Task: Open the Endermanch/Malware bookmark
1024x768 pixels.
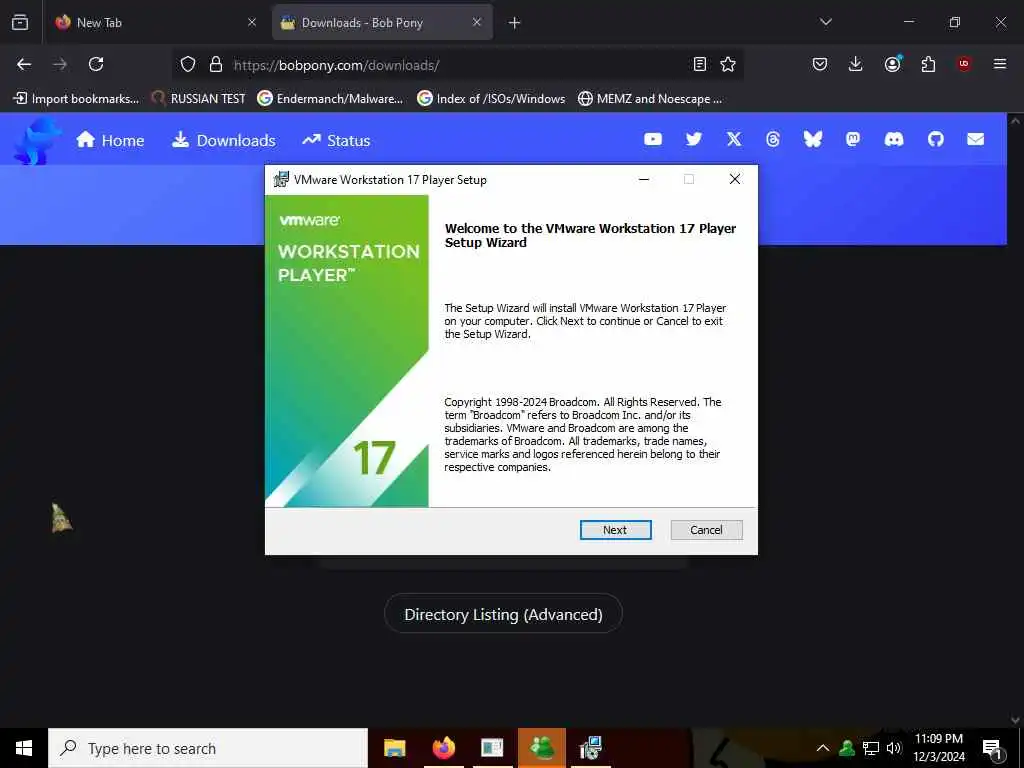Action: [330, 99]
